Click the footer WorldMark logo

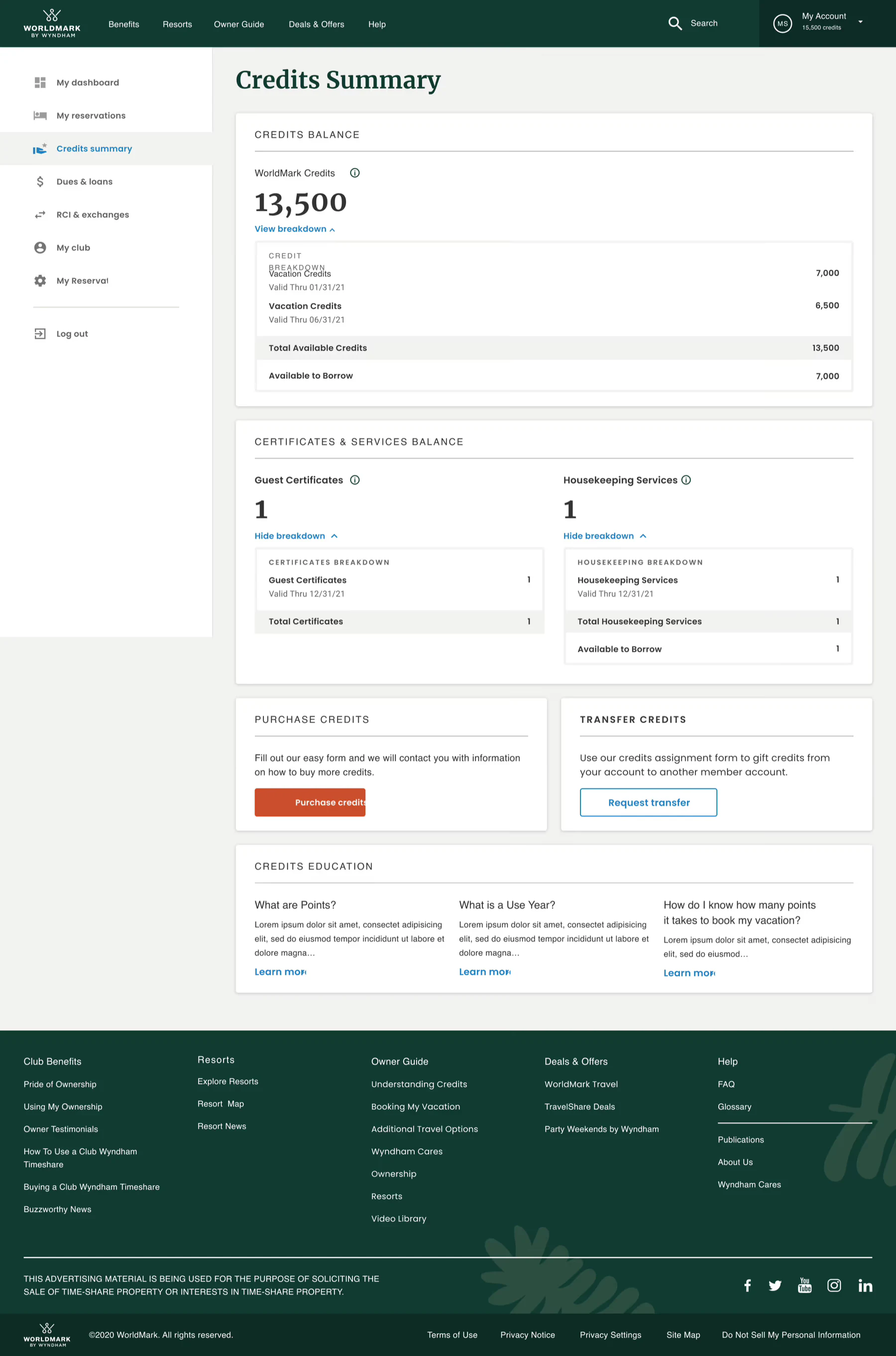tap(47, 1335)
